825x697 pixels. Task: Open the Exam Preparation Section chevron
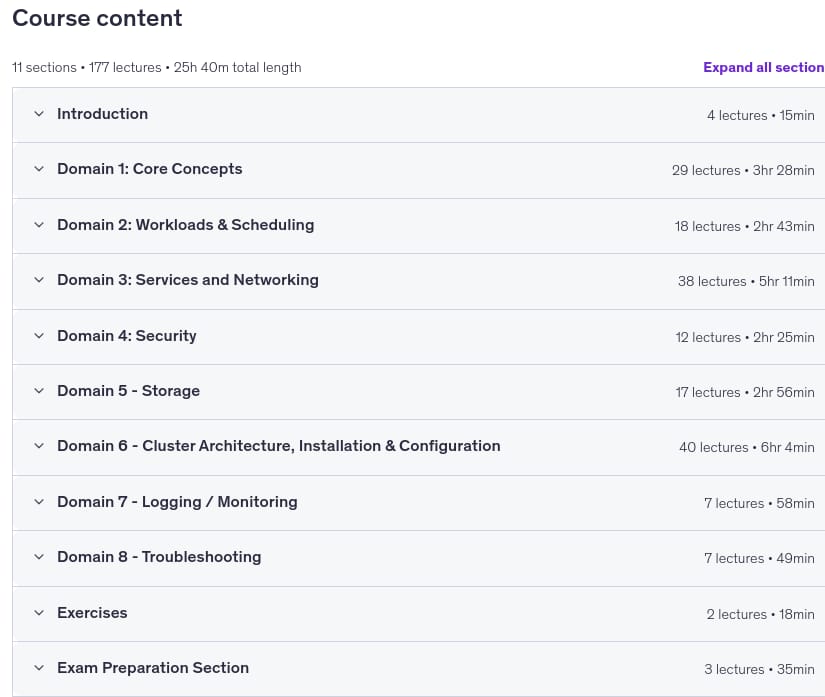pos(39,668)
